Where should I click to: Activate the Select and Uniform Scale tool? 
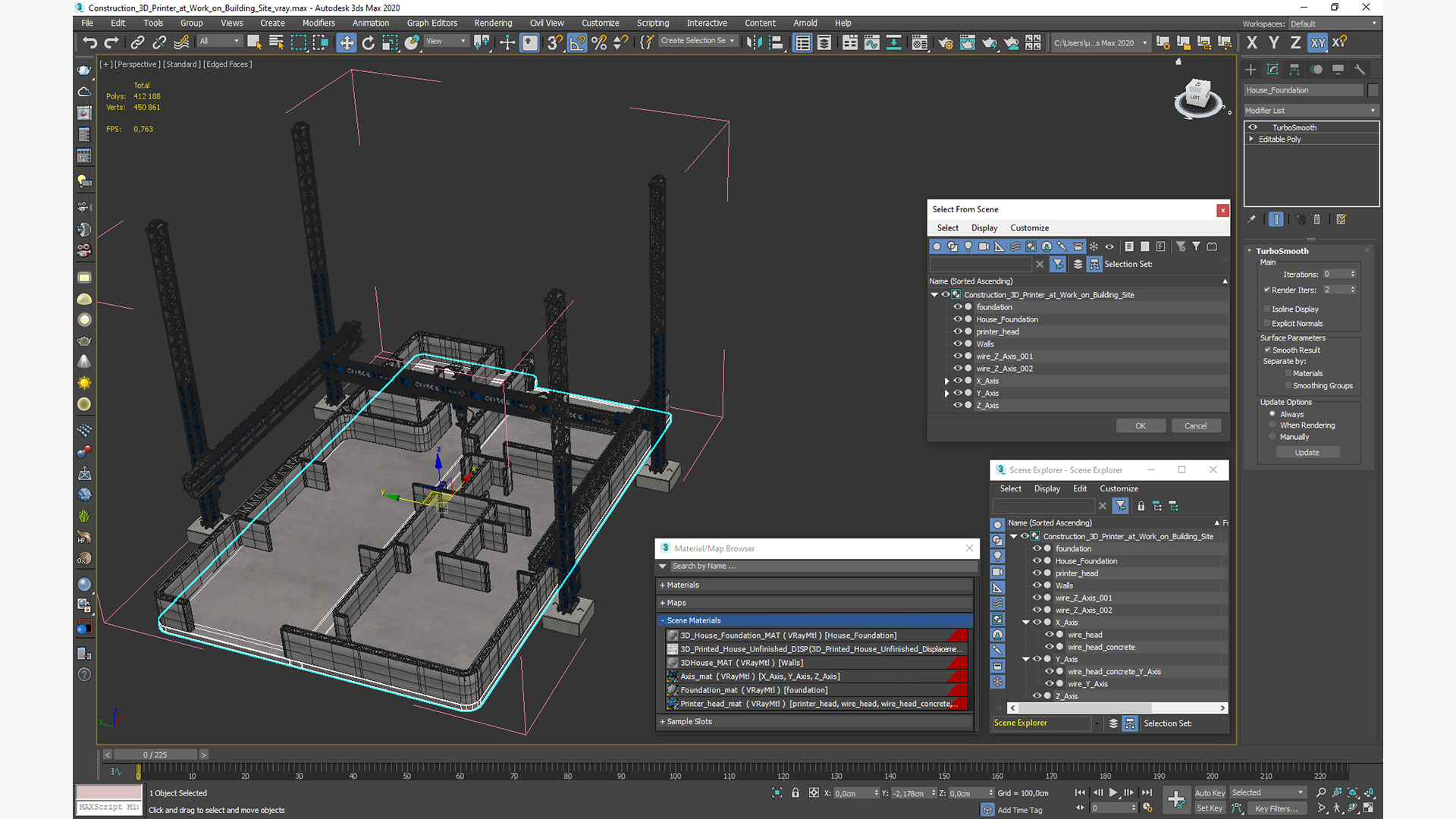[390, 42]
